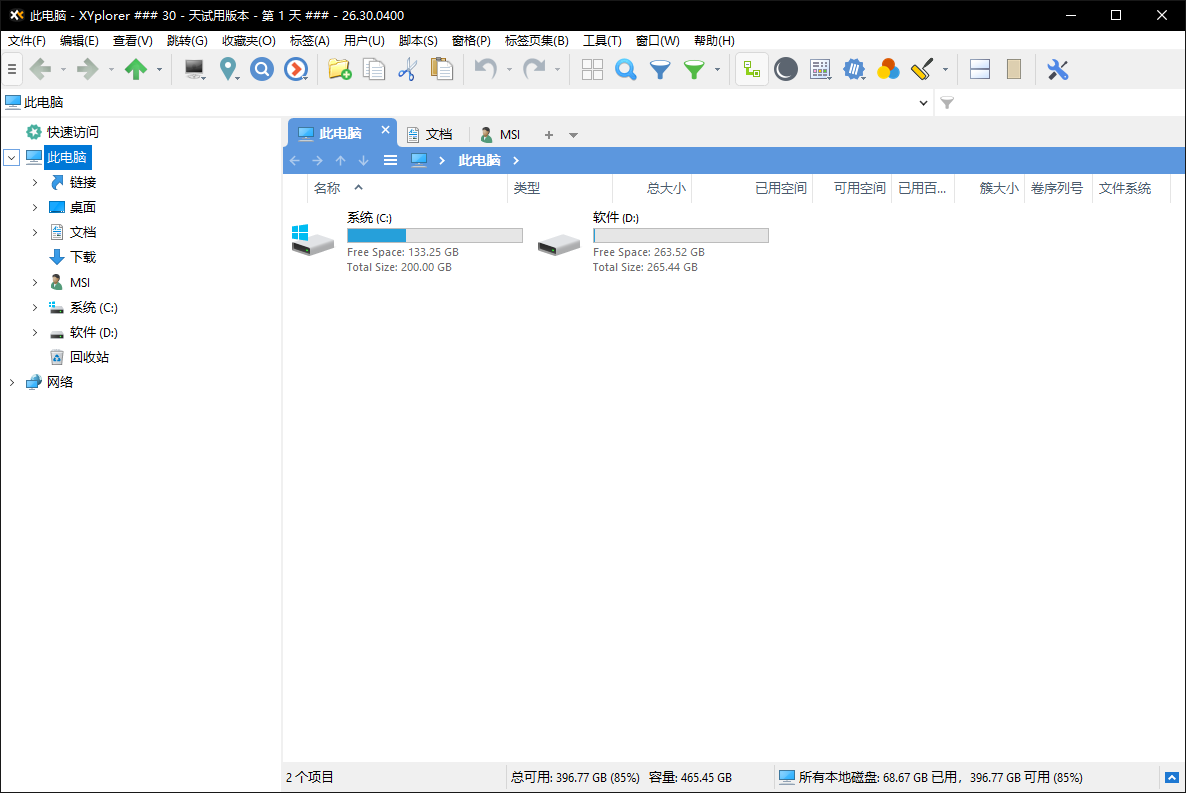Click the recent locations arrow circle icon
This screenshot has height=793, width=1186.
pos(296,70)
